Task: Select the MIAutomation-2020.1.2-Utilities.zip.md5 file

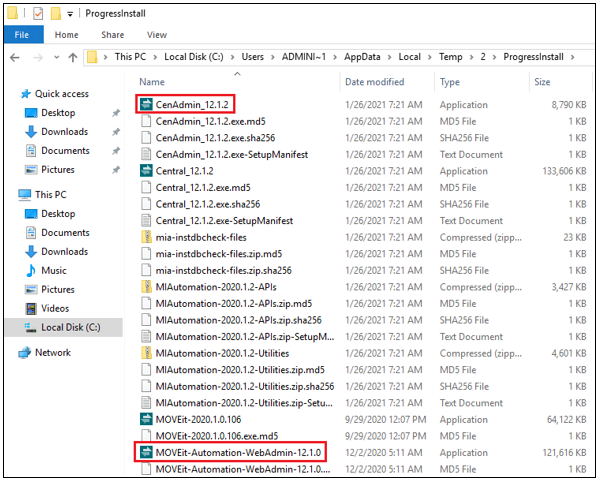Action: tap(240, 370)
